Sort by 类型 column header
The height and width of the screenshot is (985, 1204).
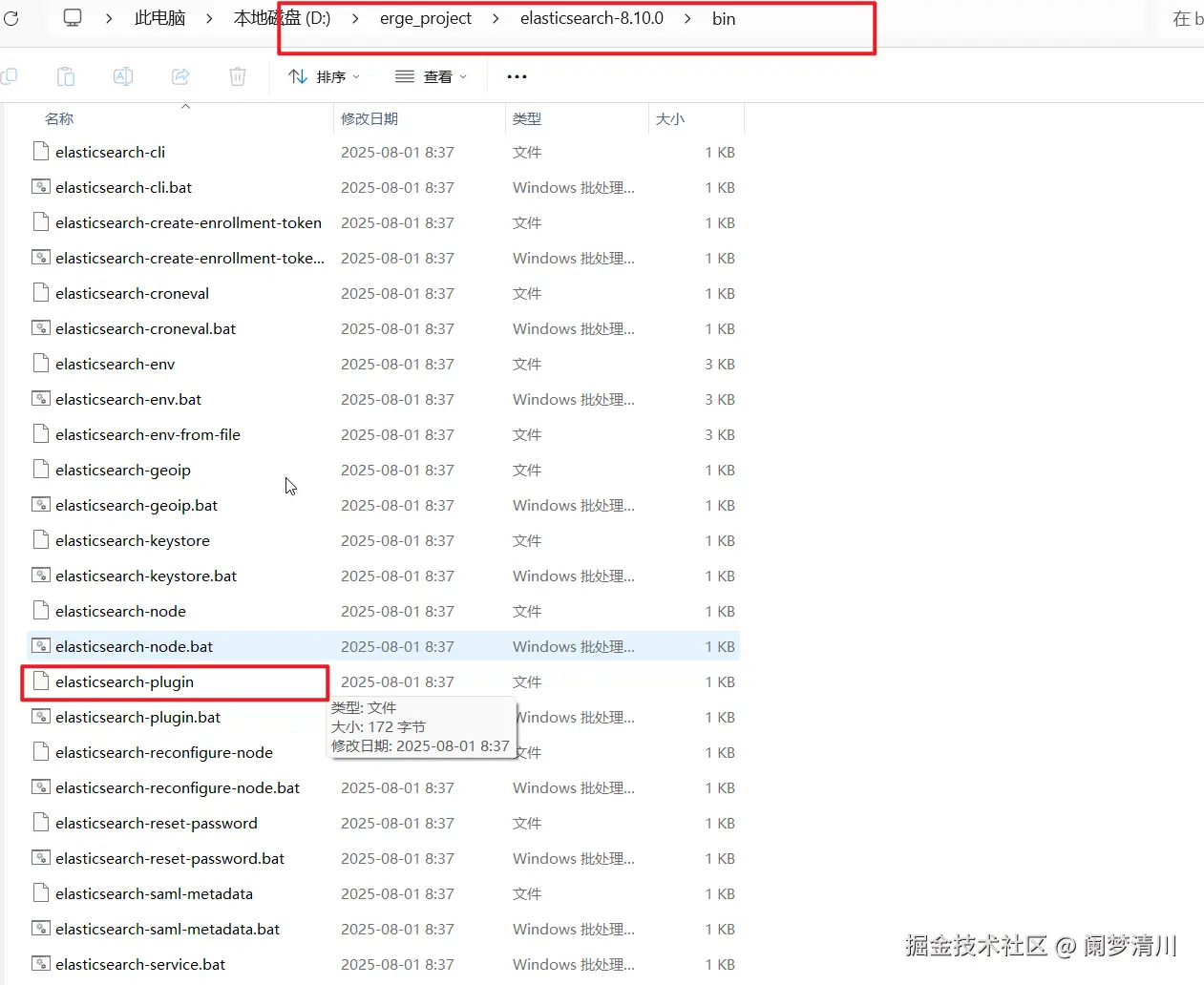click(527, 118)
